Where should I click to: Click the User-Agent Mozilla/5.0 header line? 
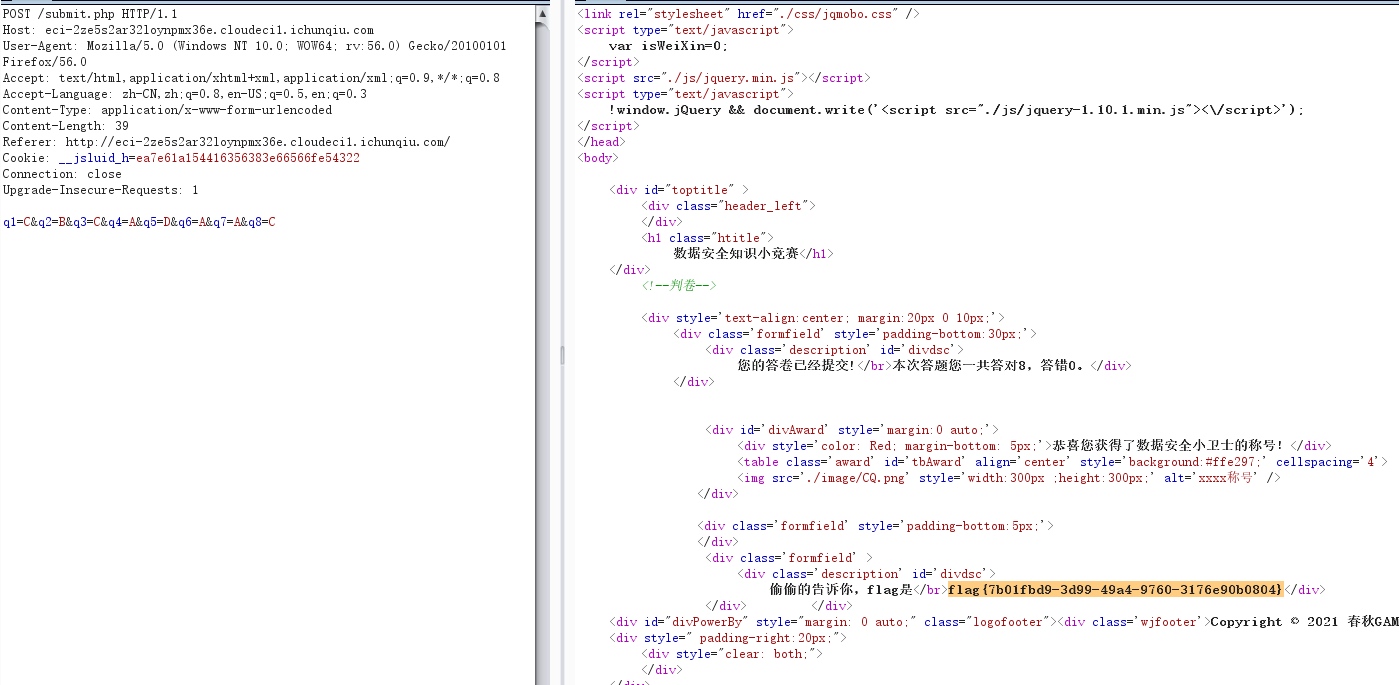[254, 46]
